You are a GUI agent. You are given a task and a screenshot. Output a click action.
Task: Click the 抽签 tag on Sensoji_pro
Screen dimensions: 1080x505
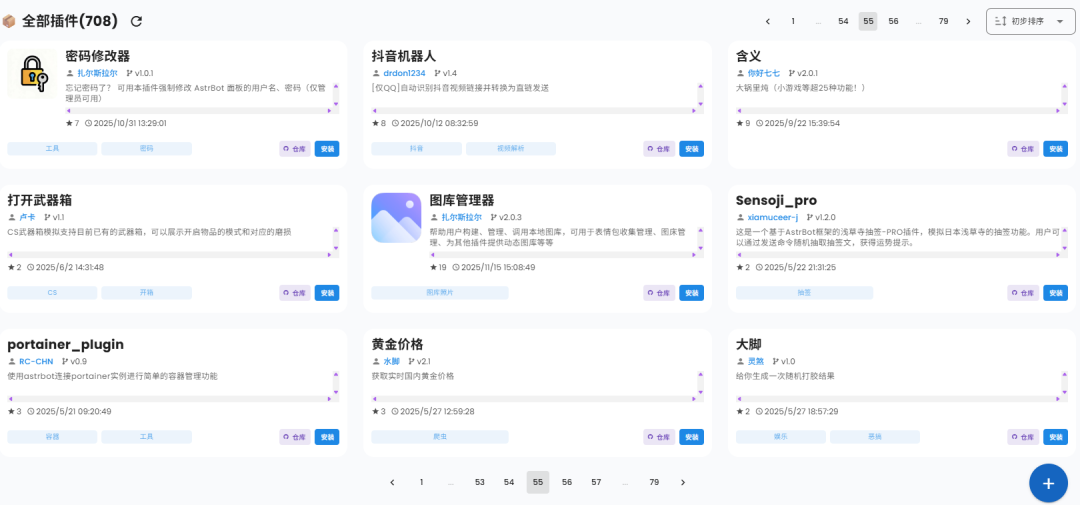click(x=804, y=293)
